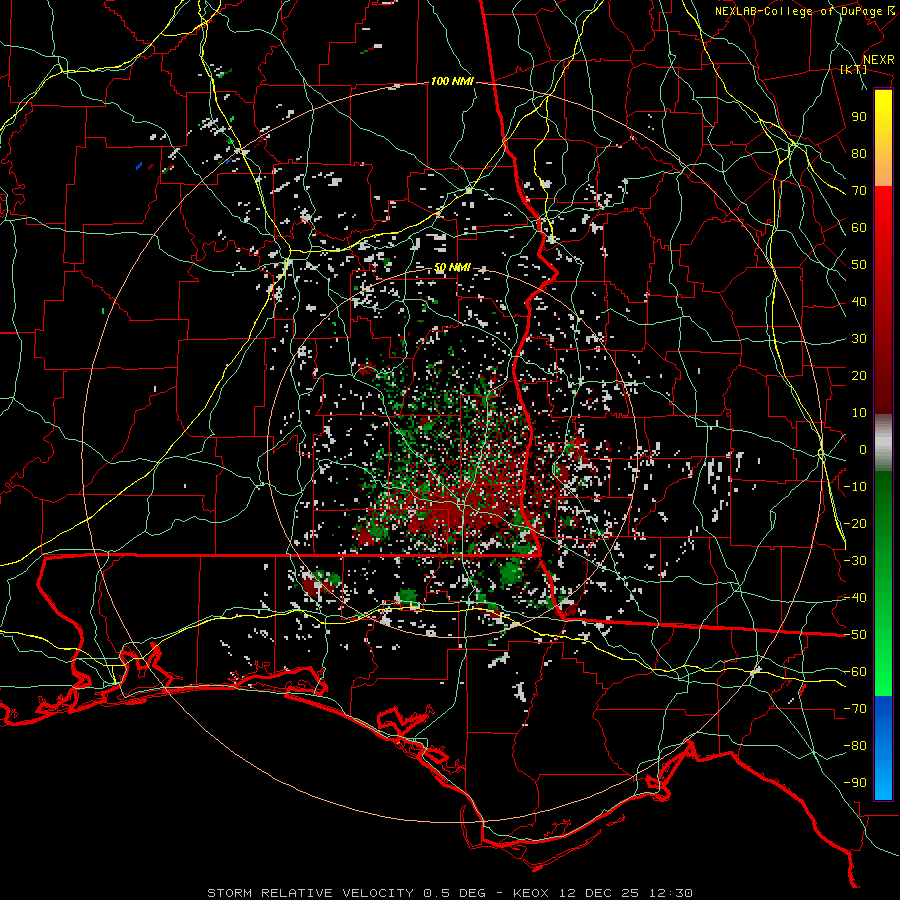Click the 20 value on velocity scale
This screenshot has width=900, height=900.
(x=859, y=375)
